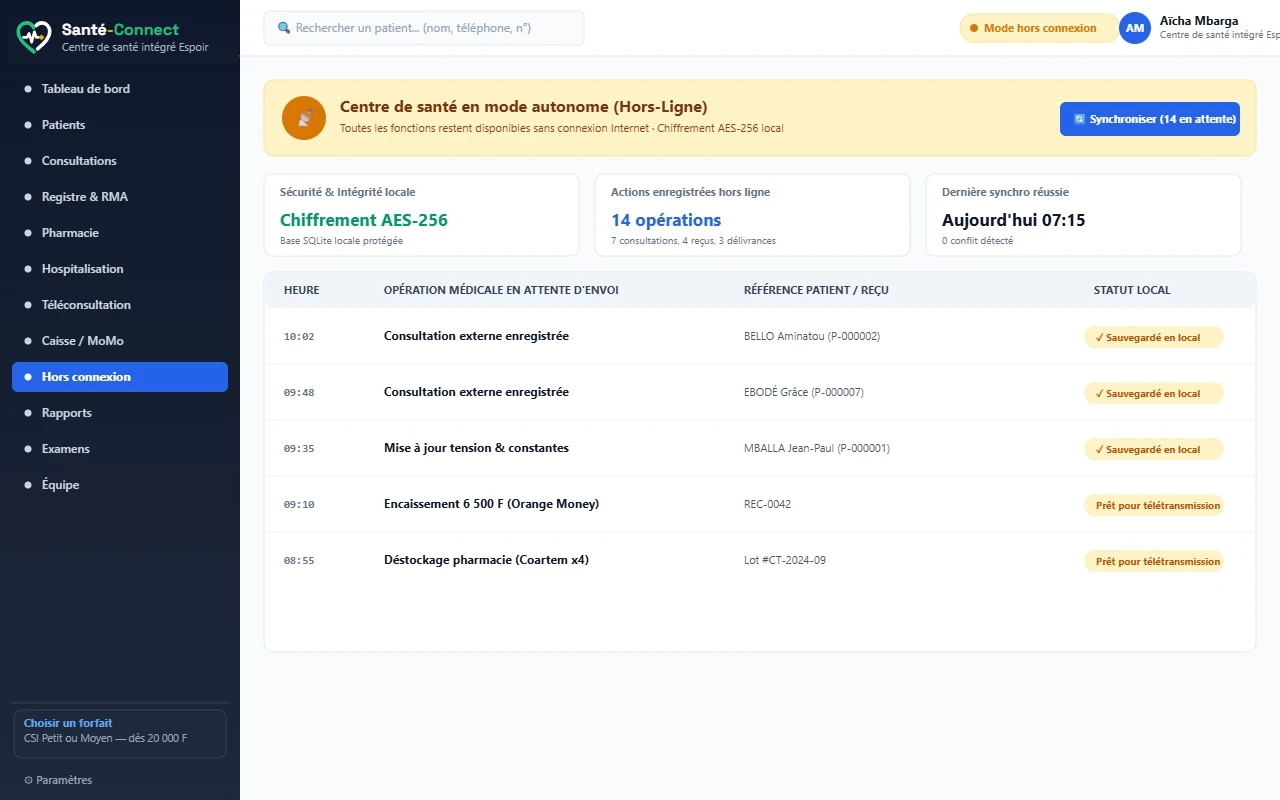
Task: Select EBODÉ Grâce (P-000007) reference
Action: coord(804,392)
